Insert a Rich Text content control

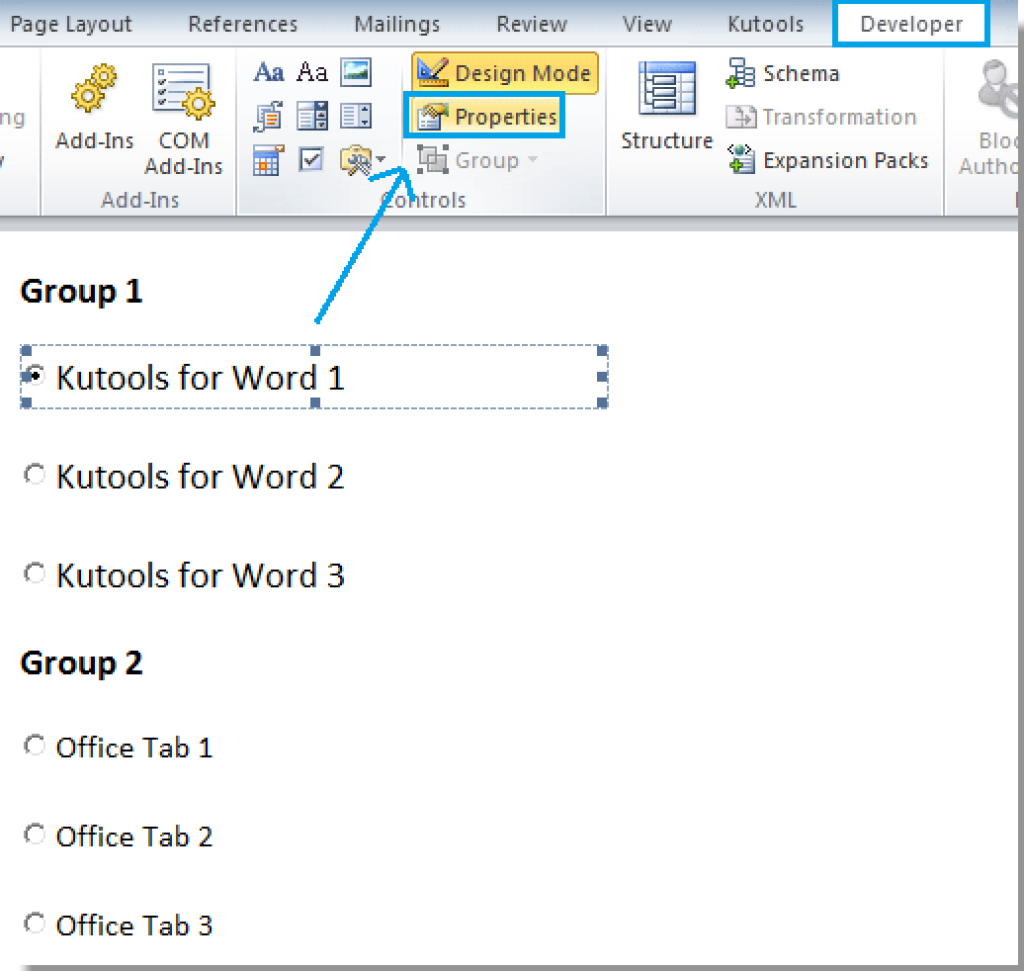pyautogui.click(x=268, y=71)
